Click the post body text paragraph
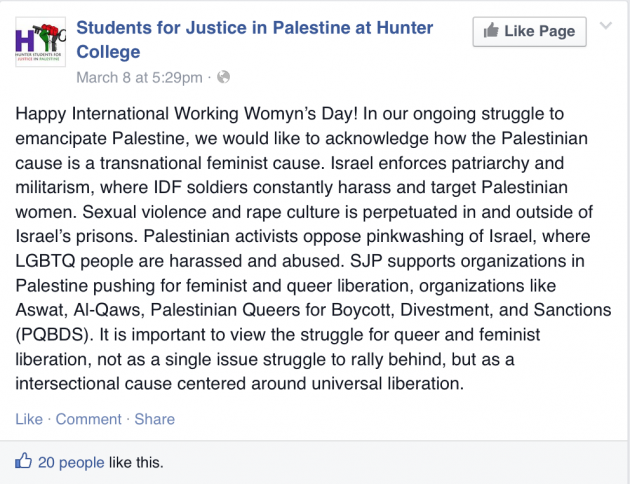 coord(313,249)
